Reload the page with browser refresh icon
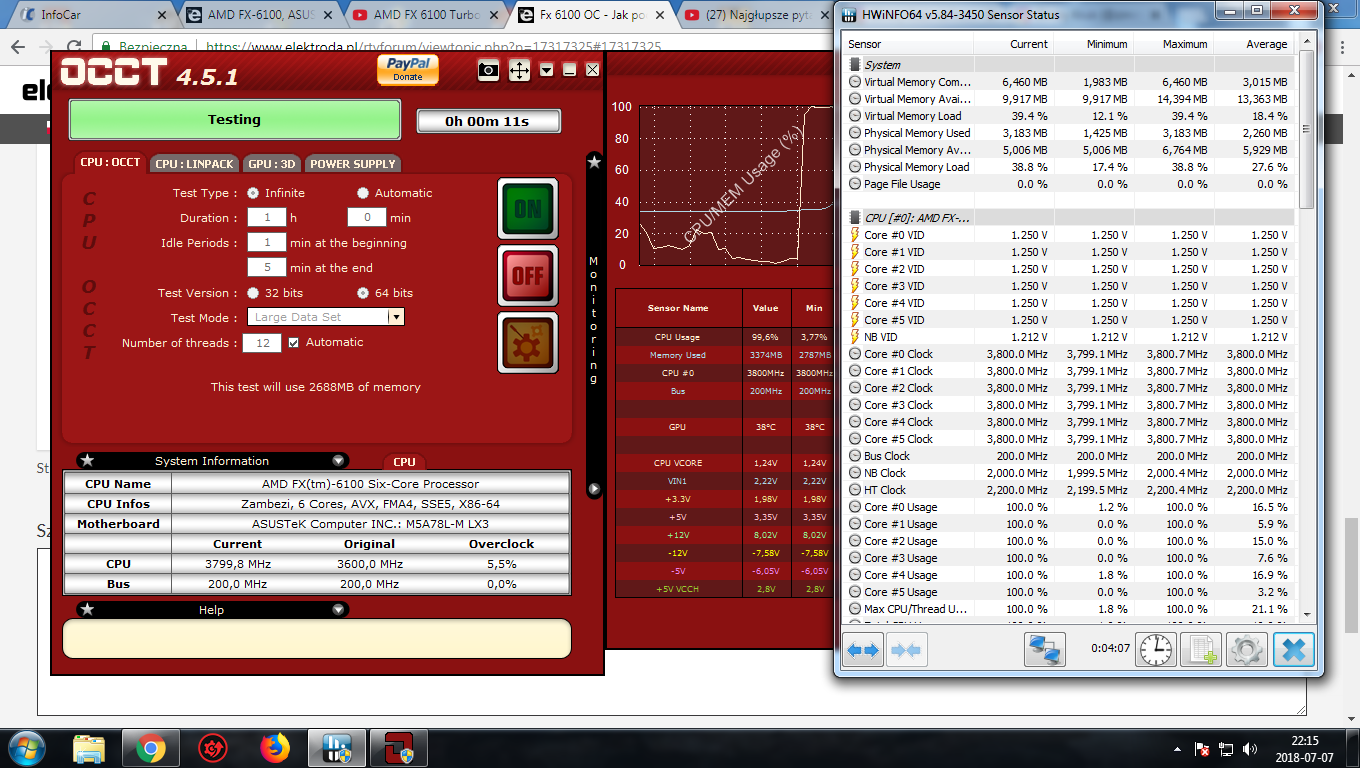This screenshot has width=1360, height=768. click(x=74, y=47)
